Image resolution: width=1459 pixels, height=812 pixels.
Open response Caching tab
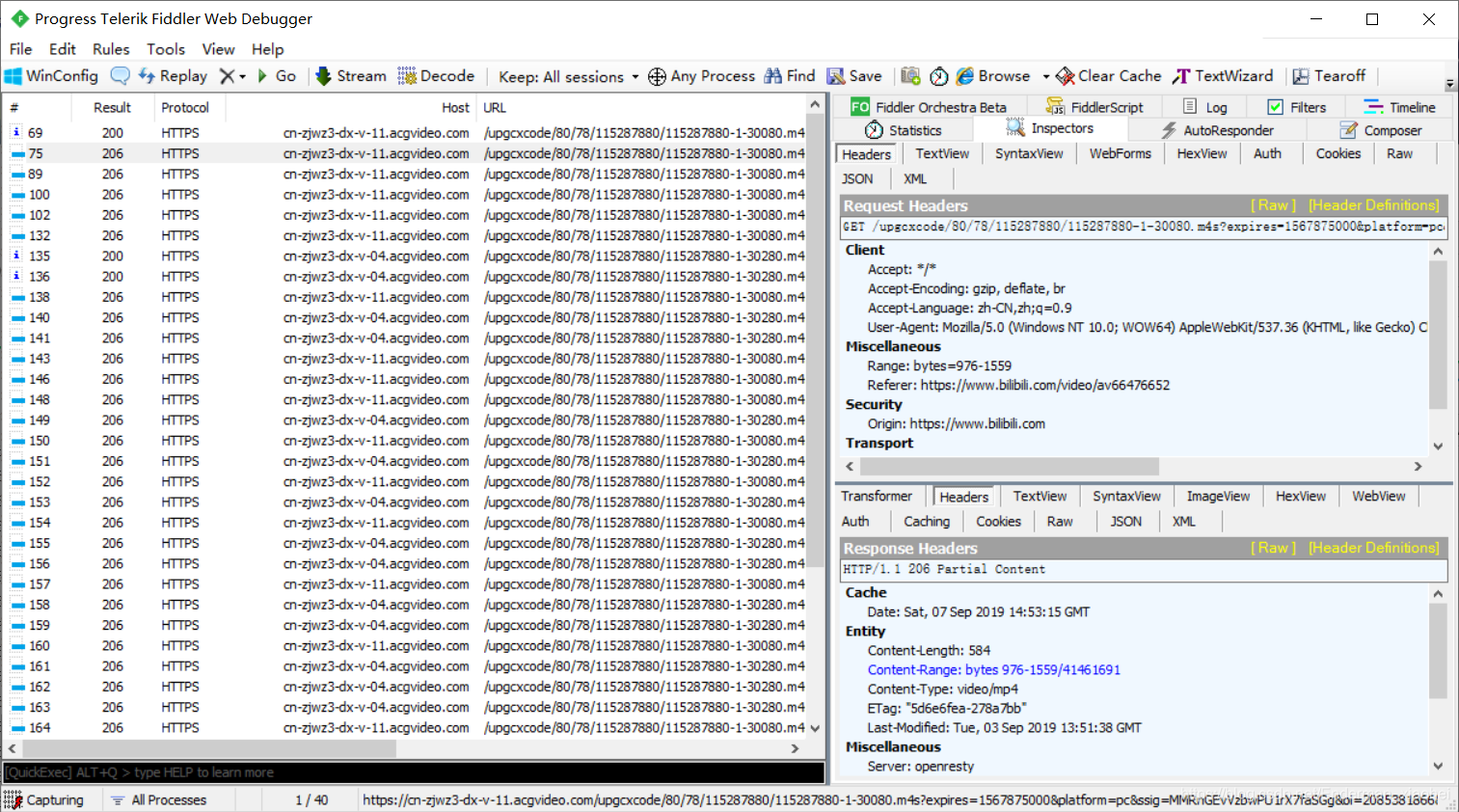pos(926,521)
